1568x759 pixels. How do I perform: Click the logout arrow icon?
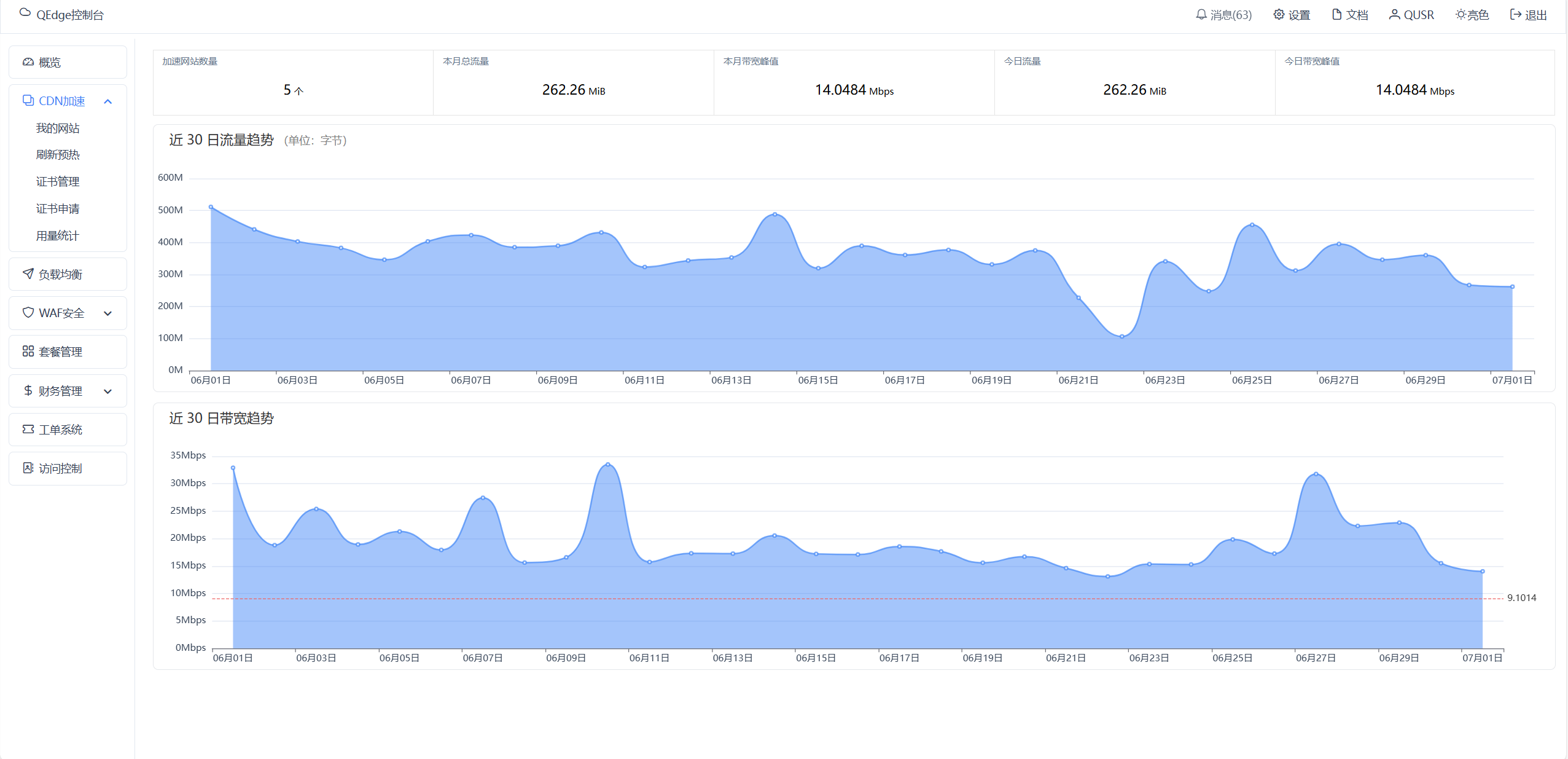tap(1515, 14)
